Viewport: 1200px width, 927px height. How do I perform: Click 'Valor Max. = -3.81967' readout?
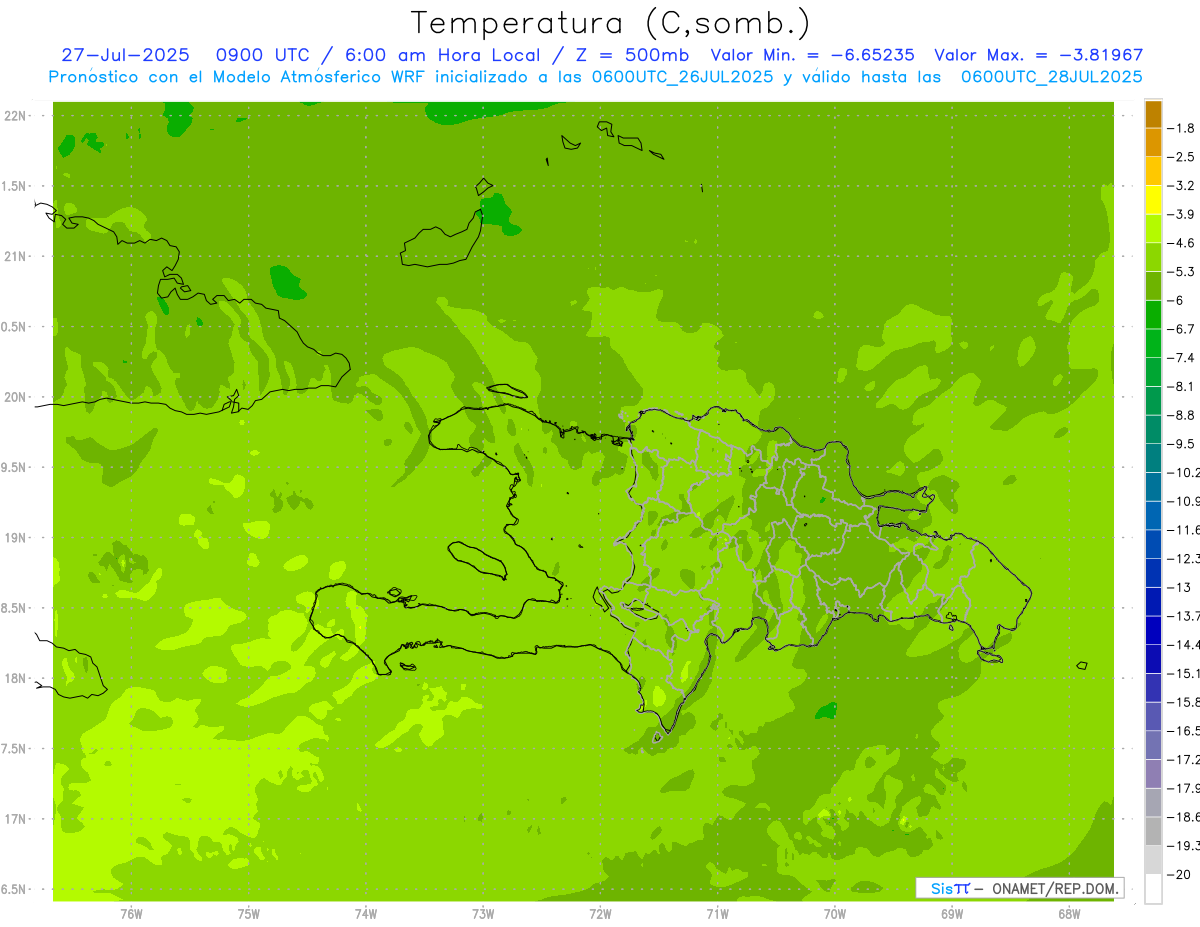click(1038, 56)
